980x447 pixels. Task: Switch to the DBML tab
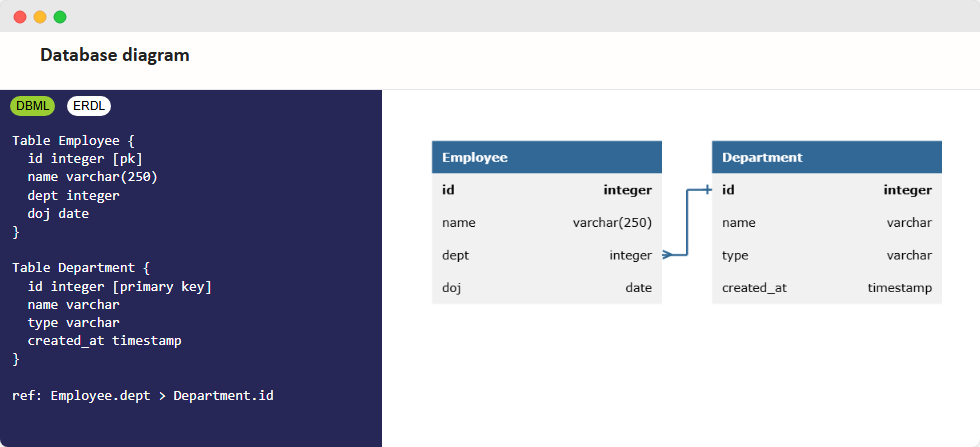click(32, 106)
